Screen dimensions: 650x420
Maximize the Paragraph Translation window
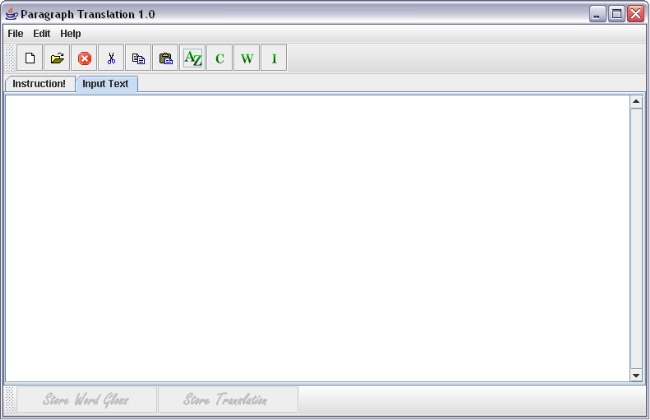[616, 14]
